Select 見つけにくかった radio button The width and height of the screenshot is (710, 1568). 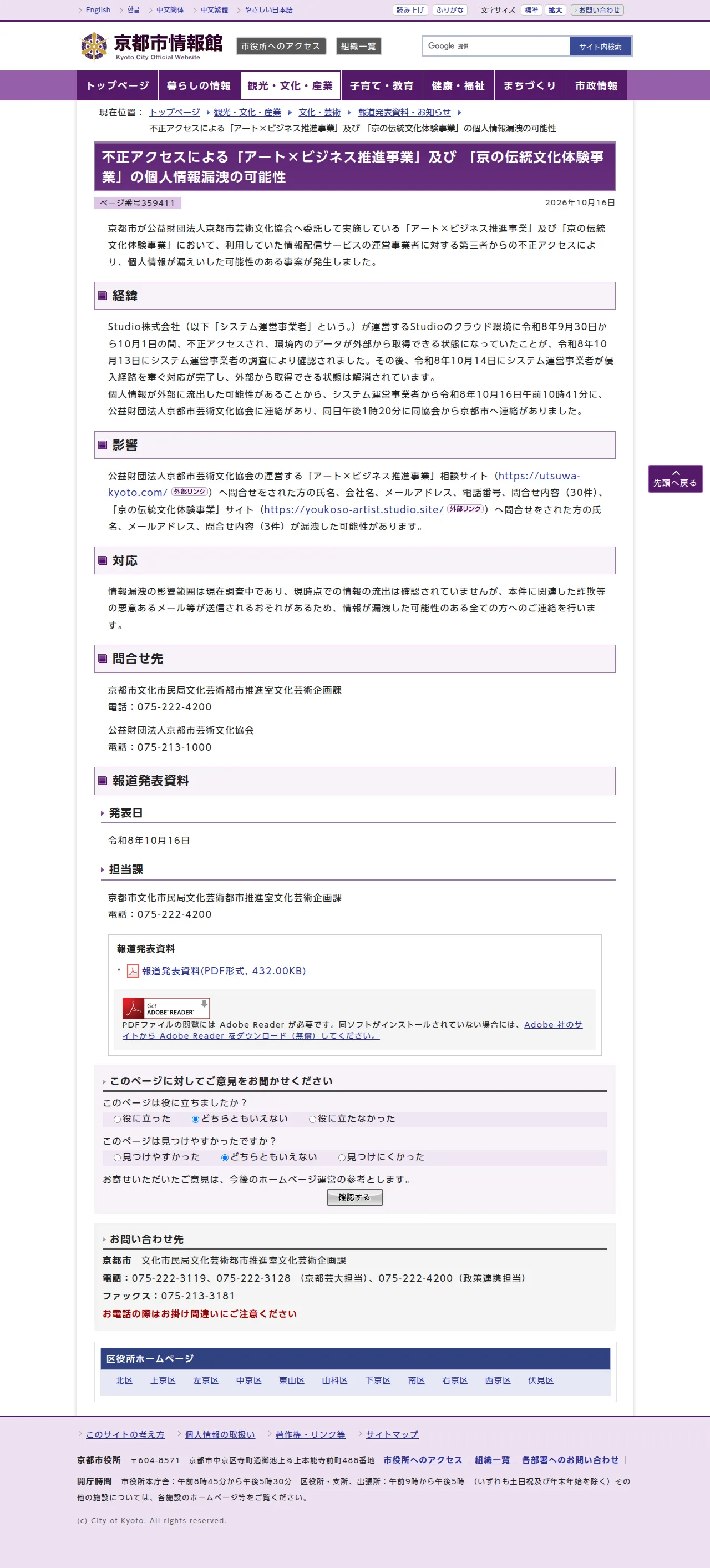[x=342, y=1158]
